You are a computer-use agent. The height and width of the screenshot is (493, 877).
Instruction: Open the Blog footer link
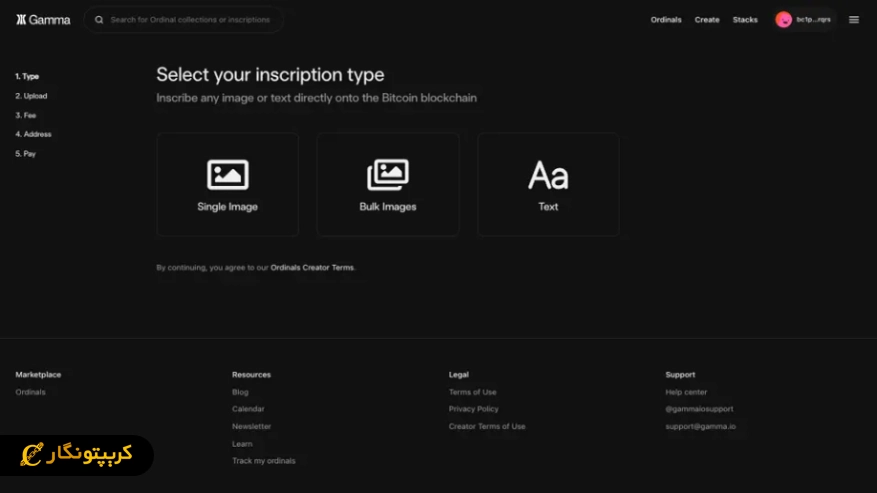[241, 392]
